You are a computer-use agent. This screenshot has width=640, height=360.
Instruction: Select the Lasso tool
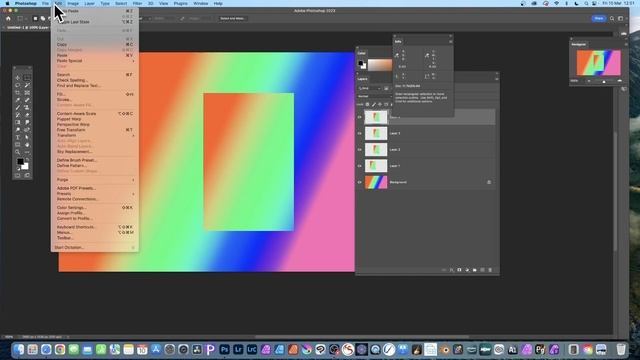(x=18, y=85)
